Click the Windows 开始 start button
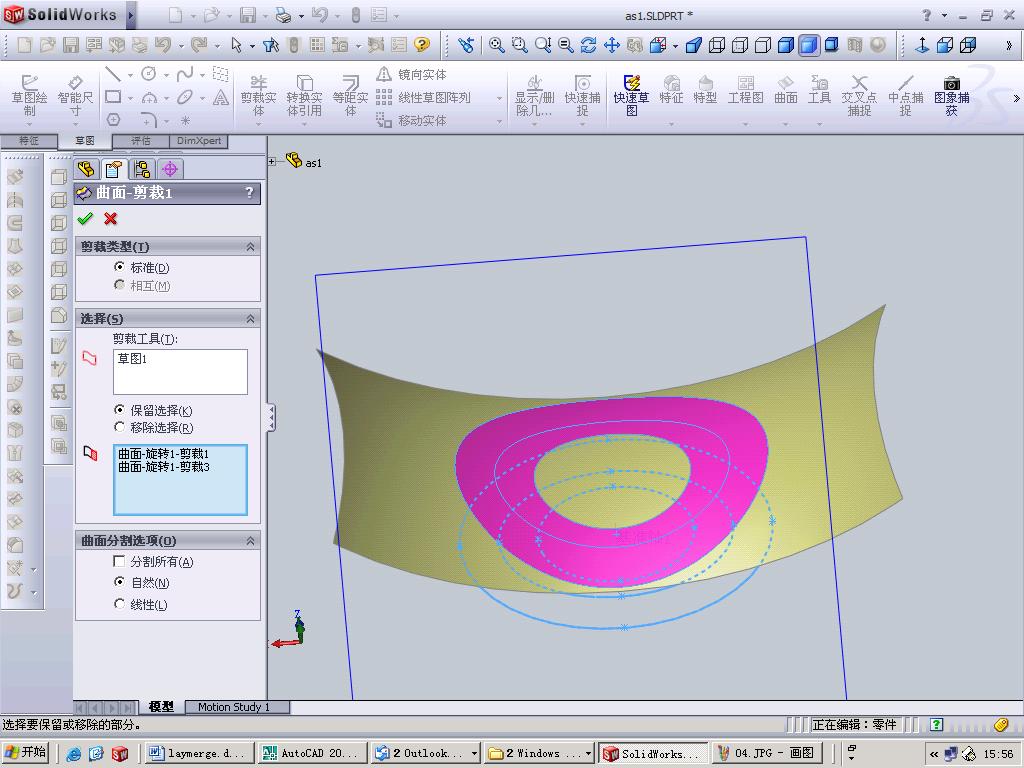 (26, 753)
